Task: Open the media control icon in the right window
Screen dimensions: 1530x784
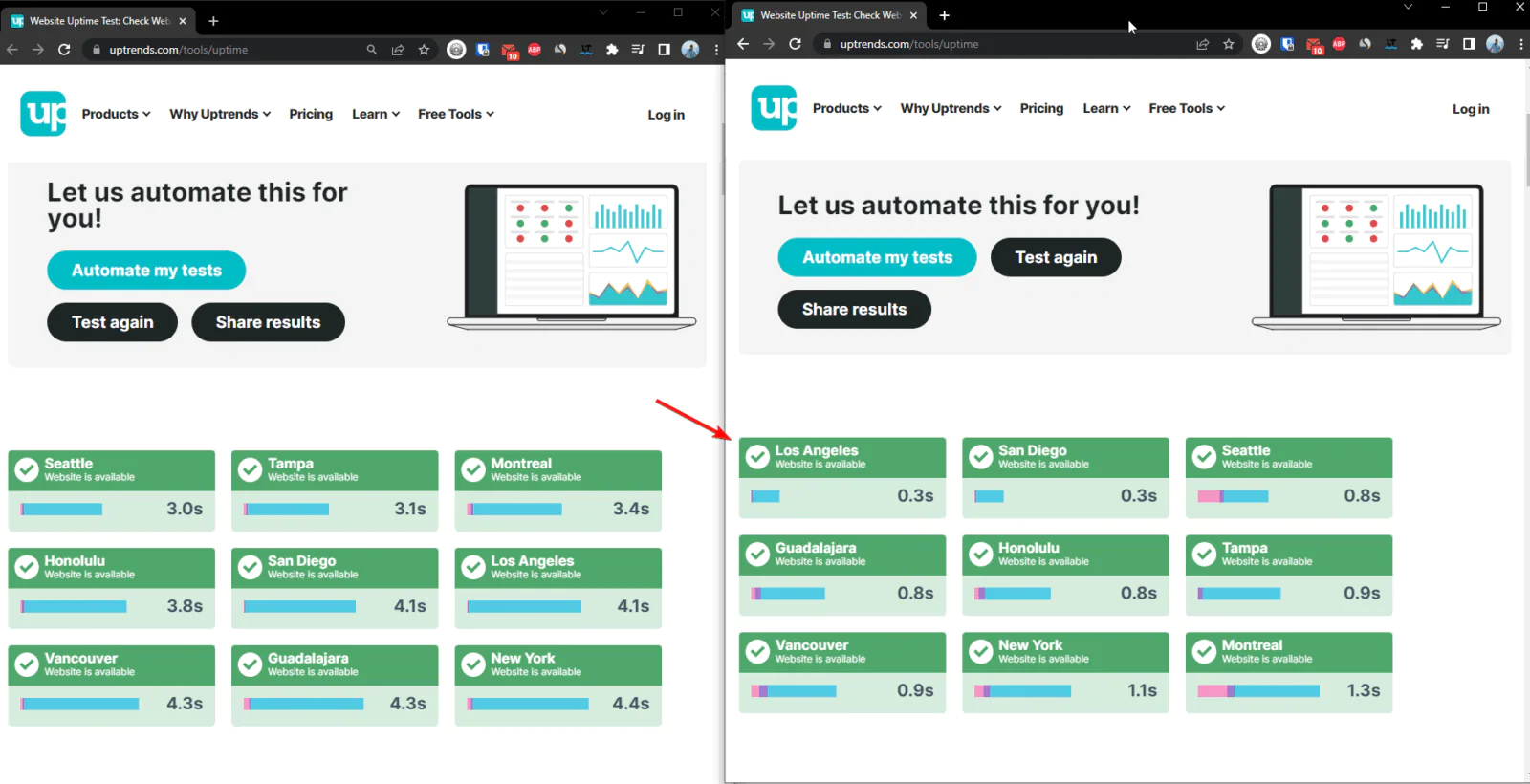Action: [1443, 44]
